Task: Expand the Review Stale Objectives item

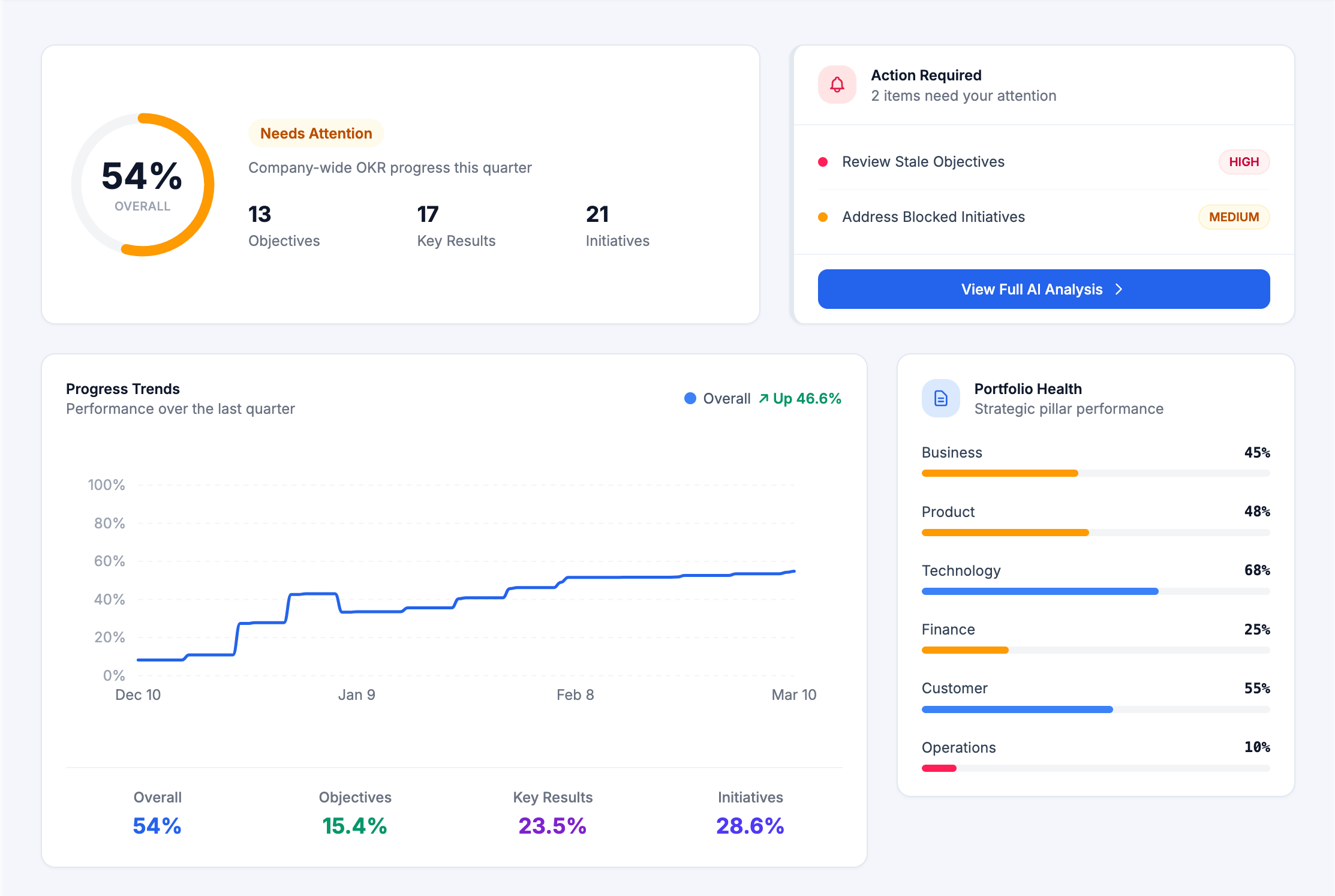Action: pos(924,161)
